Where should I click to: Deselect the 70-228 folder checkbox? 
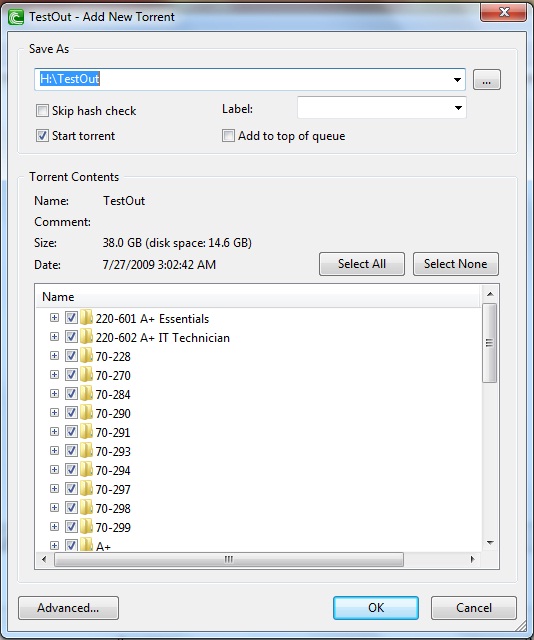pos(71,356)
